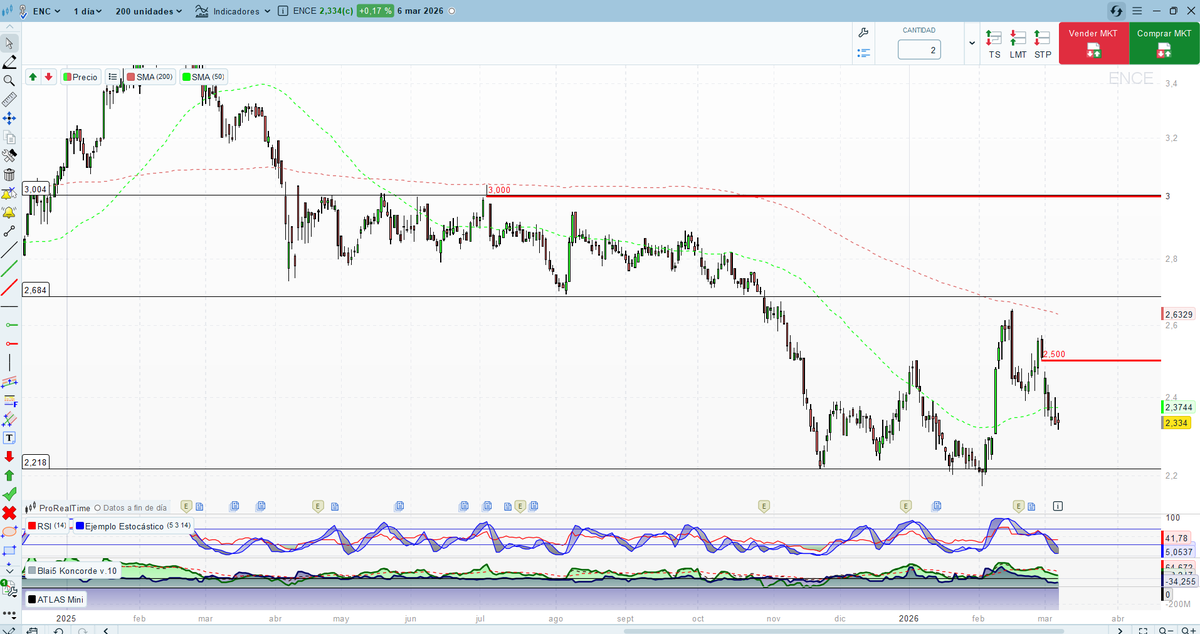Open the ENC ticker dropdown
Screen dimensions: 1200x634
point(46,11)
